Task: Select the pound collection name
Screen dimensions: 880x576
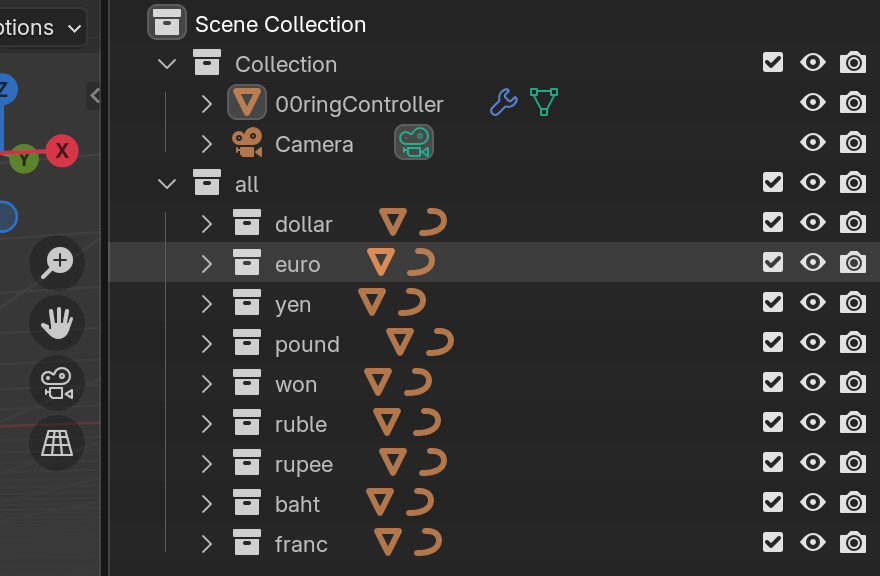Action: click(307, 345)
